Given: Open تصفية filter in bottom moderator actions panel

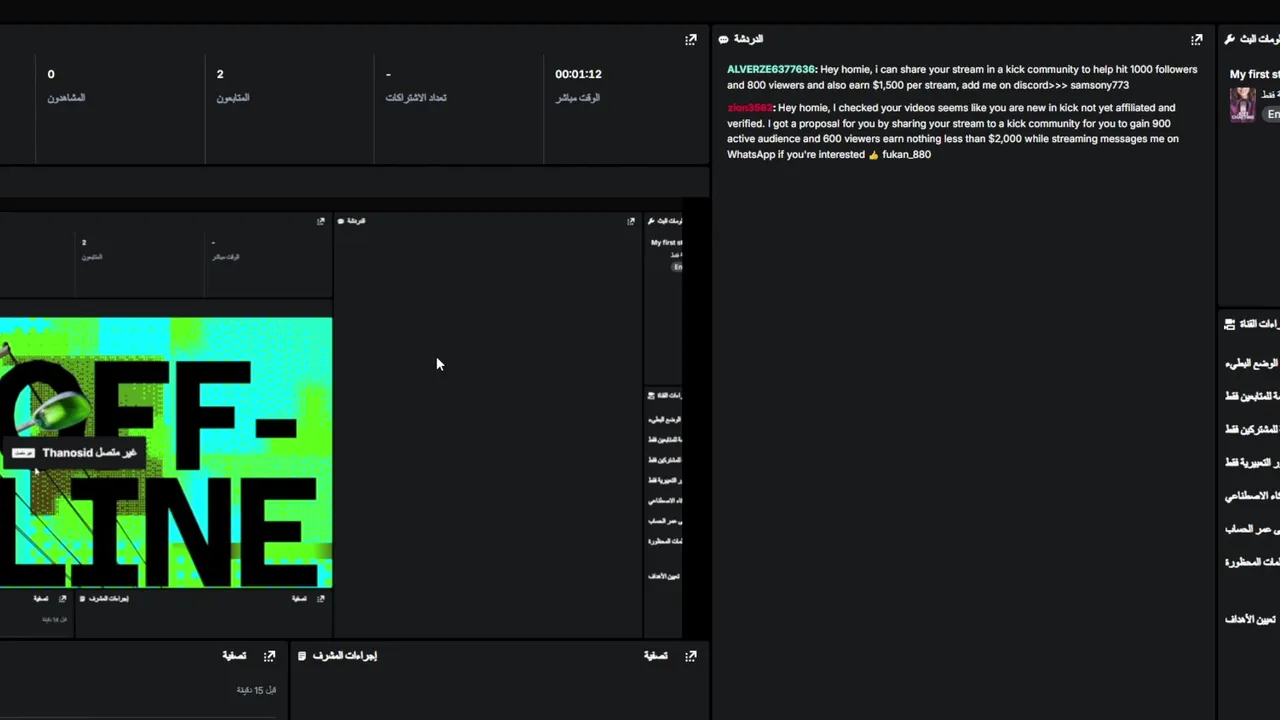Looking at the screenshot, I should pos(655,656).
